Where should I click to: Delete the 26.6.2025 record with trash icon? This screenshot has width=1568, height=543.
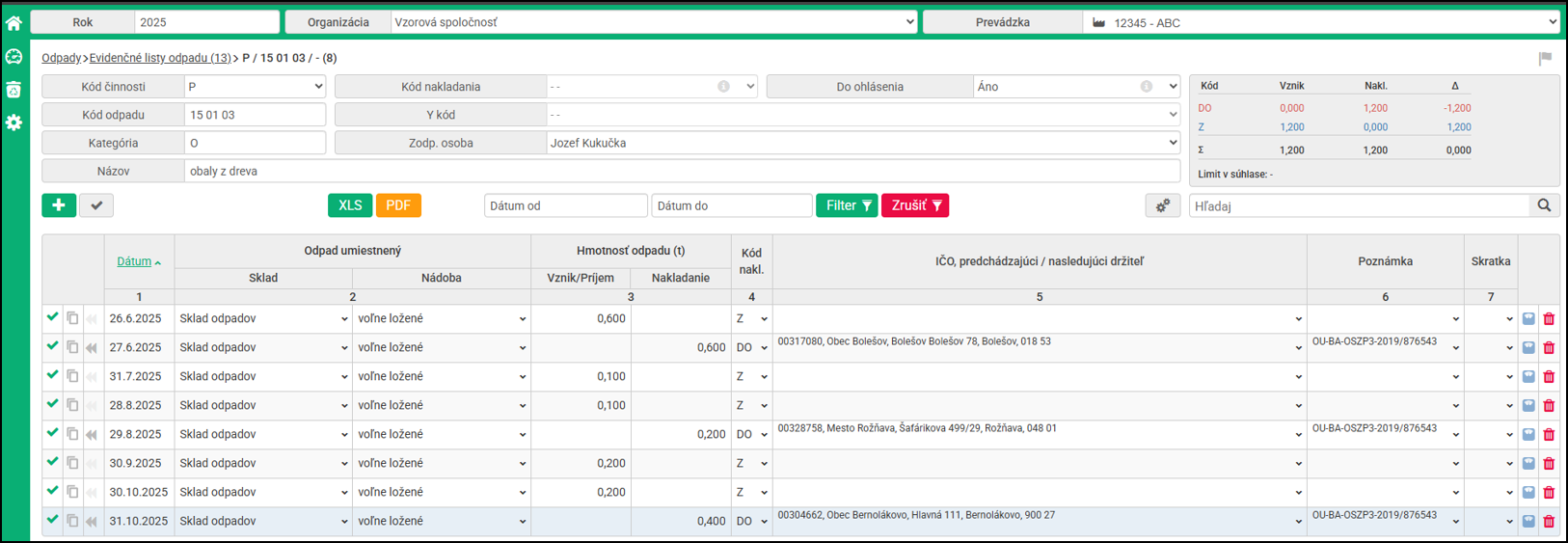click(x=1549, y=319)
